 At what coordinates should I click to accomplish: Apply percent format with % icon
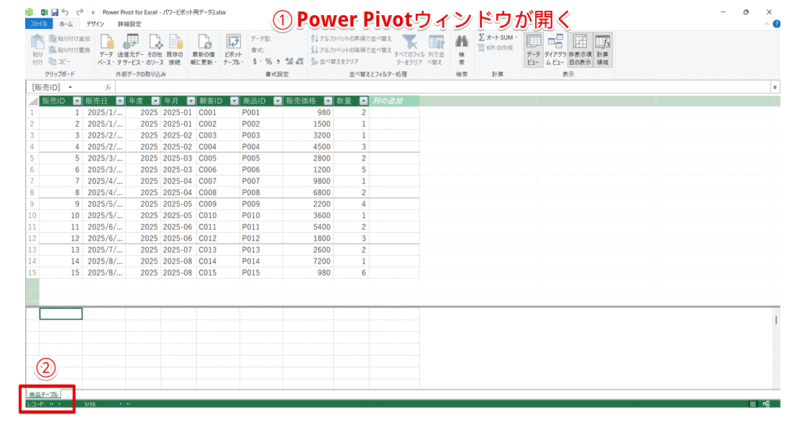(268, 61)
